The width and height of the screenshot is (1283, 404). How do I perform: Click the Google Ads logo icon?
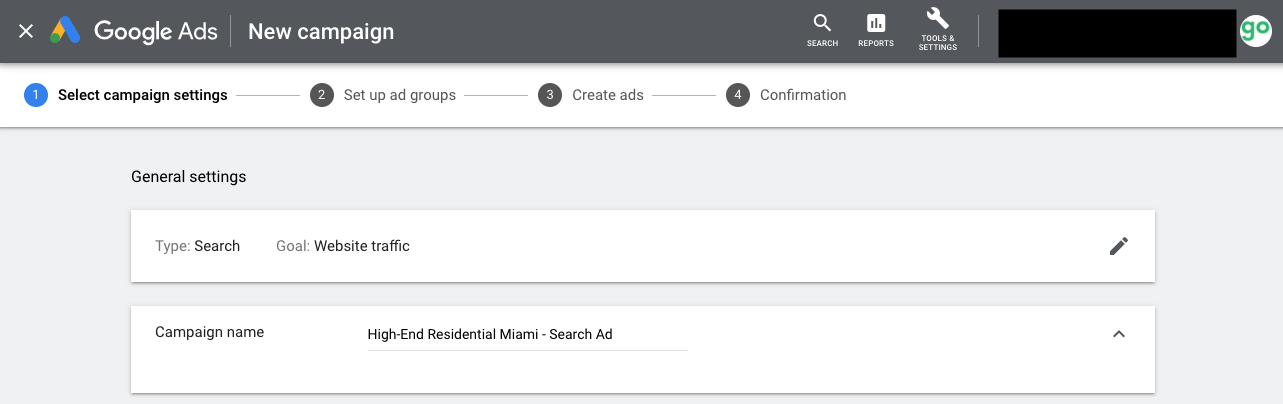66,31
